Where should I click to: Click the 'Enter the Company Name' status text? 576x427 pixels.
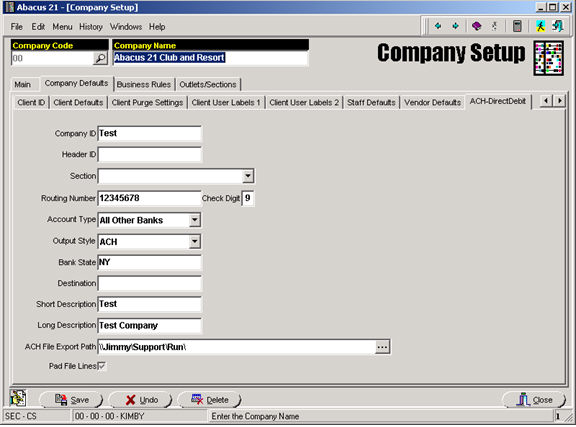point(255,416)
